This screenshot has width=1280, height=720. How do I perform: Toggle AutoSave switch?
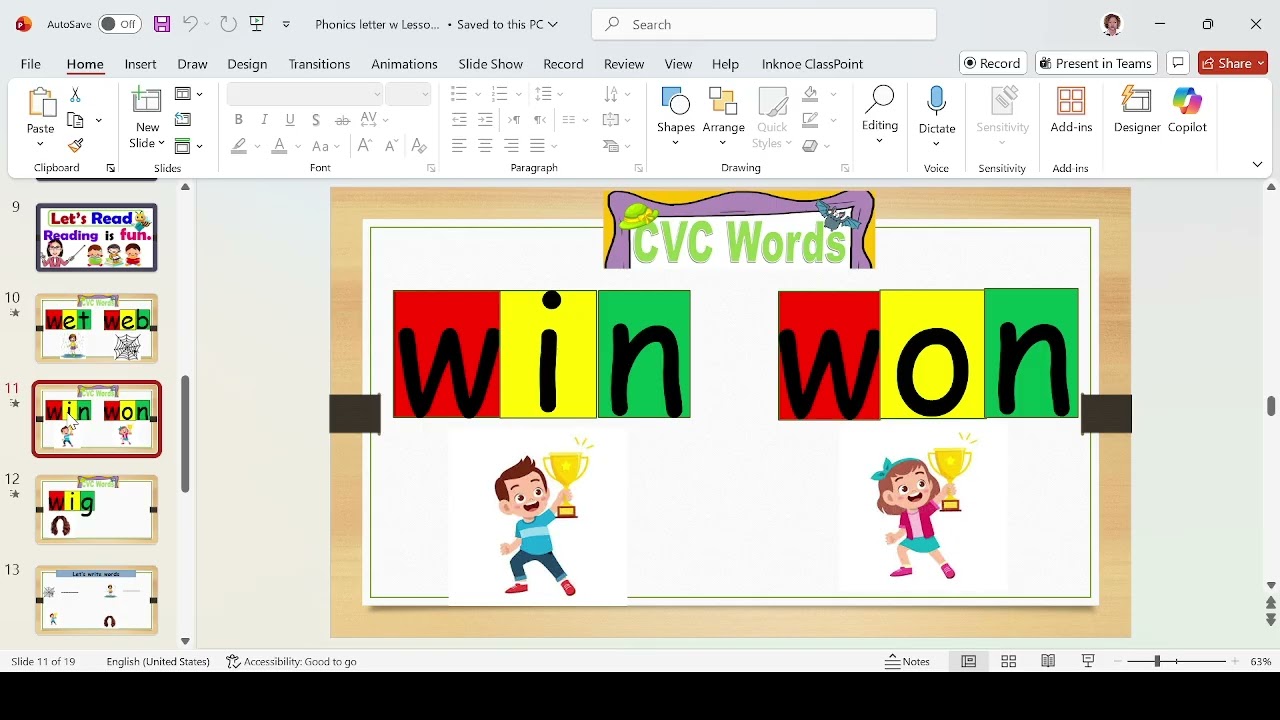click(119, 24)
